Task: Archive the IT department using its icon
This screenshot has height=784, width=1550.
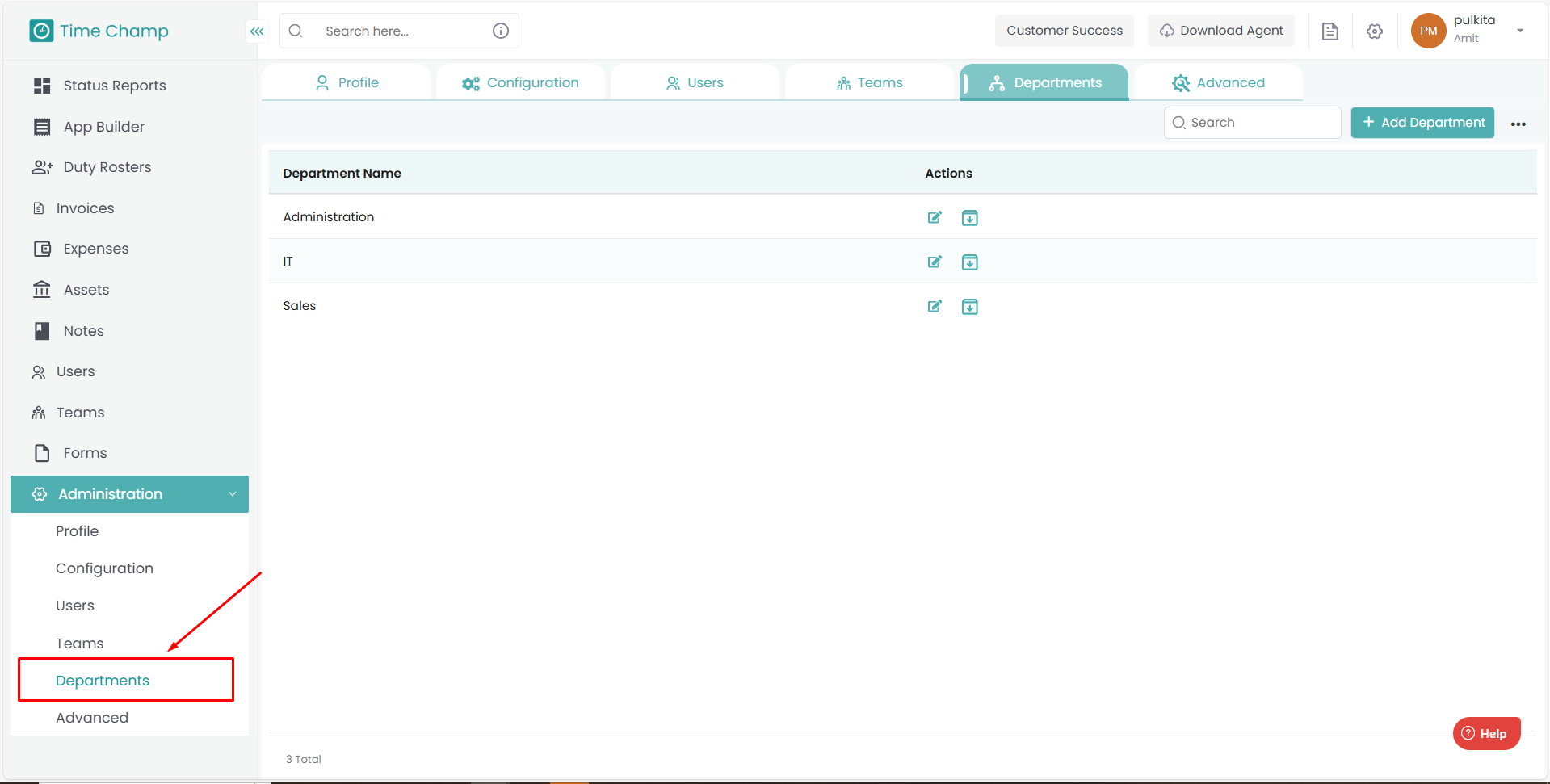Action: [x=969, y=262]
